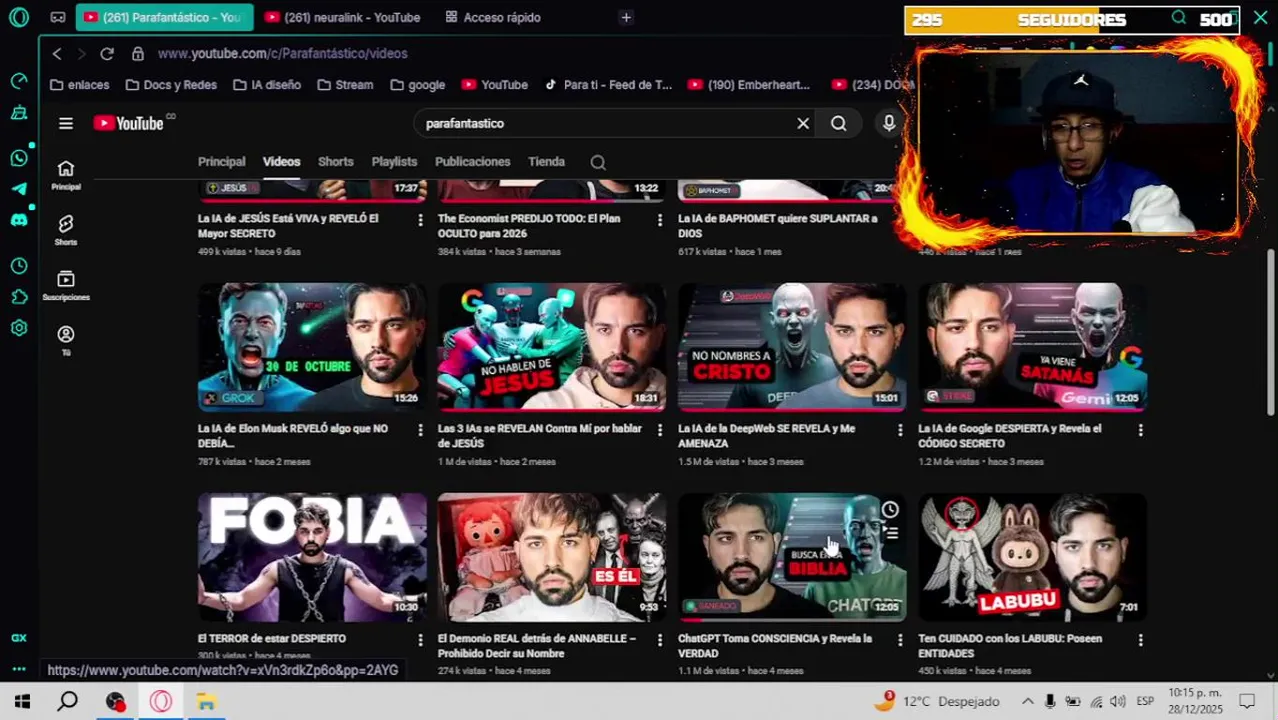Search within channel using magnifier icon
The height and width of the screenshot is (720, 1278).
(x=598, y=162)
